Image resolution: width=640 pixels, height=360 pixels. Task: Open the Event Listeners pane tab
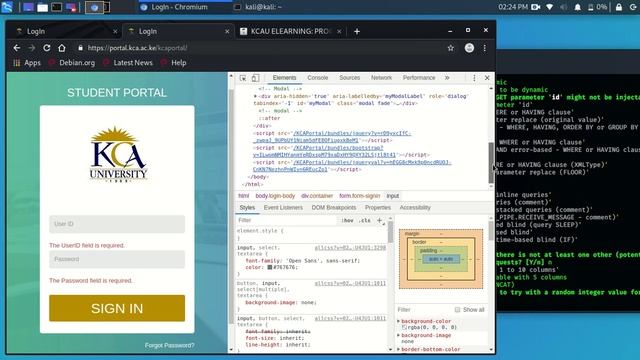[283, 208]
